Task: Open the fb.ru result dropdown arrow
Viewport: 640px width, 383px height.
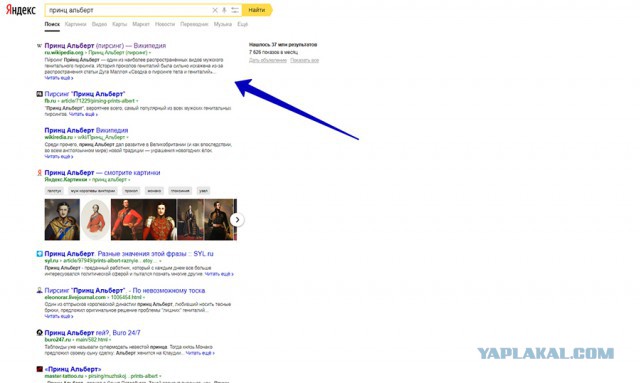Action: (137, 101)
